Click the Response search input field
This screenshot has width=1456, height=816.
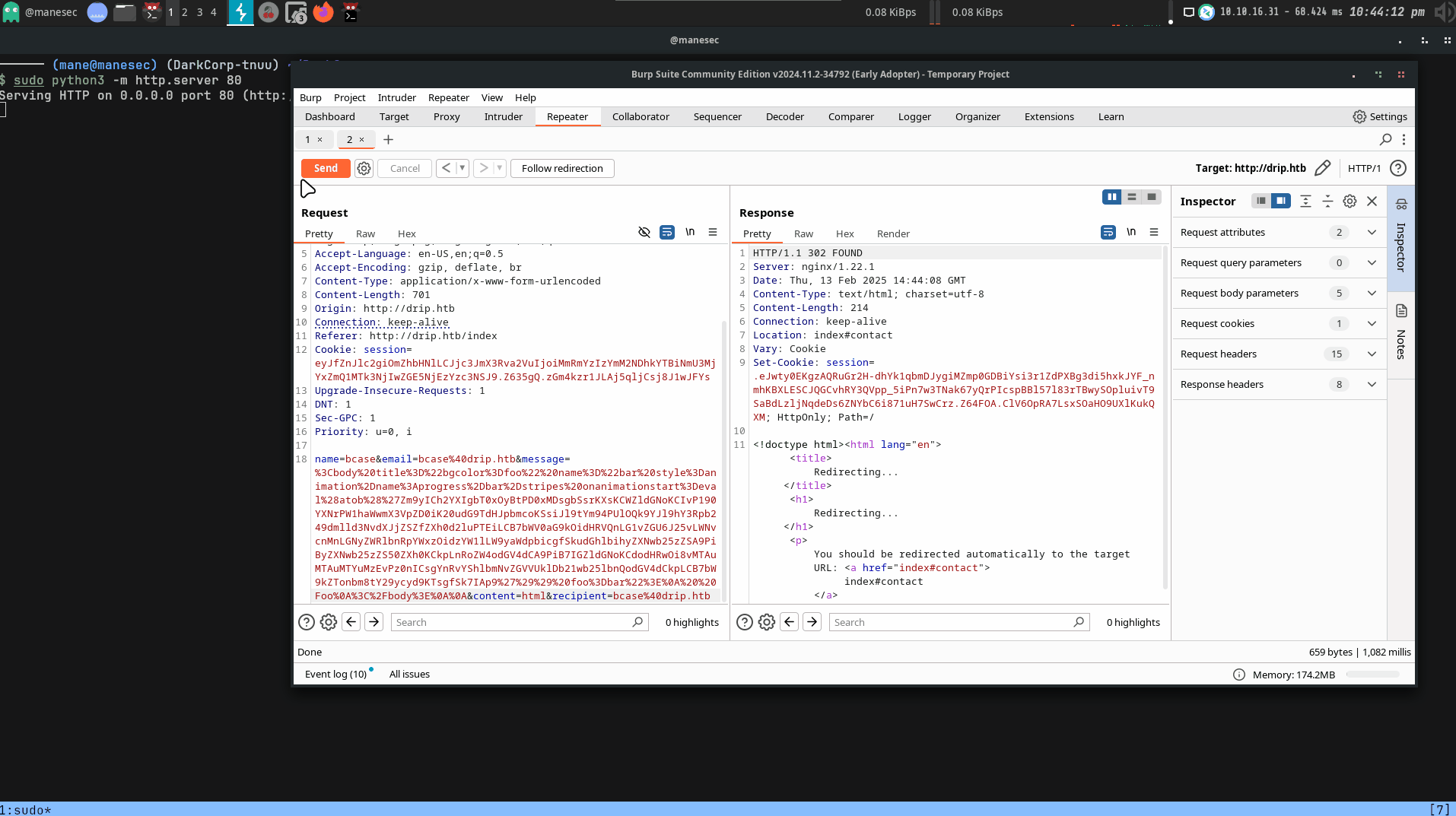click(951, 622)
